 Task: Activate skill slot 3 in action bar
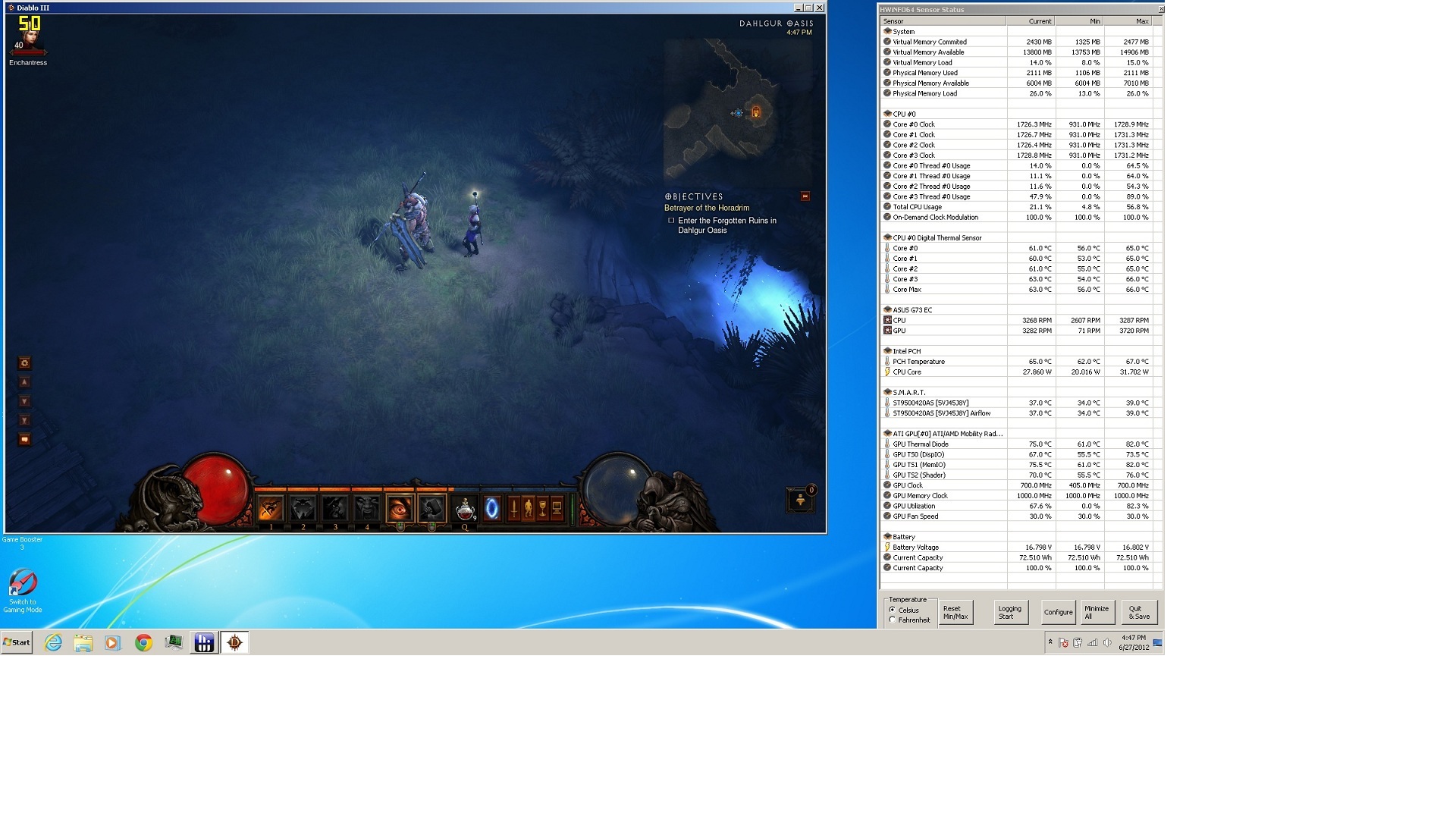[335, 508]
